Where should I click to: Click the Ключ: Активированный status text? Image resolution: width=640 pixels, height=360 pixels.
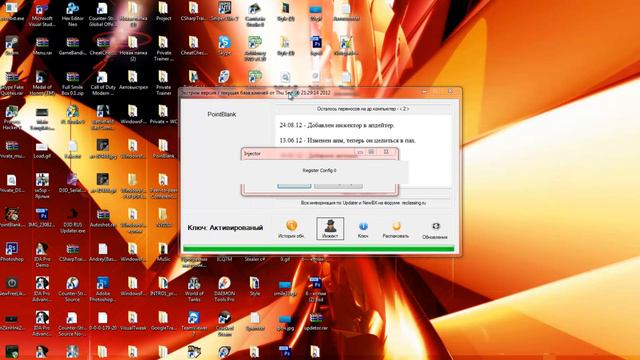coord(225,228)
